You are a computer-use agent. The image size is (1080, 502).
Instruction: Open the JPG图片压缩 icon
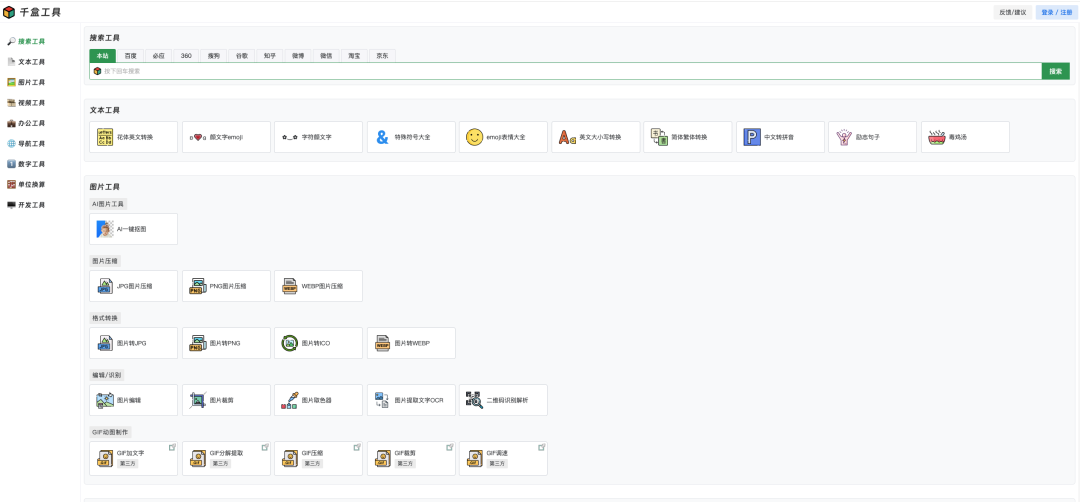pyautogui.click(x=105, y=286)
